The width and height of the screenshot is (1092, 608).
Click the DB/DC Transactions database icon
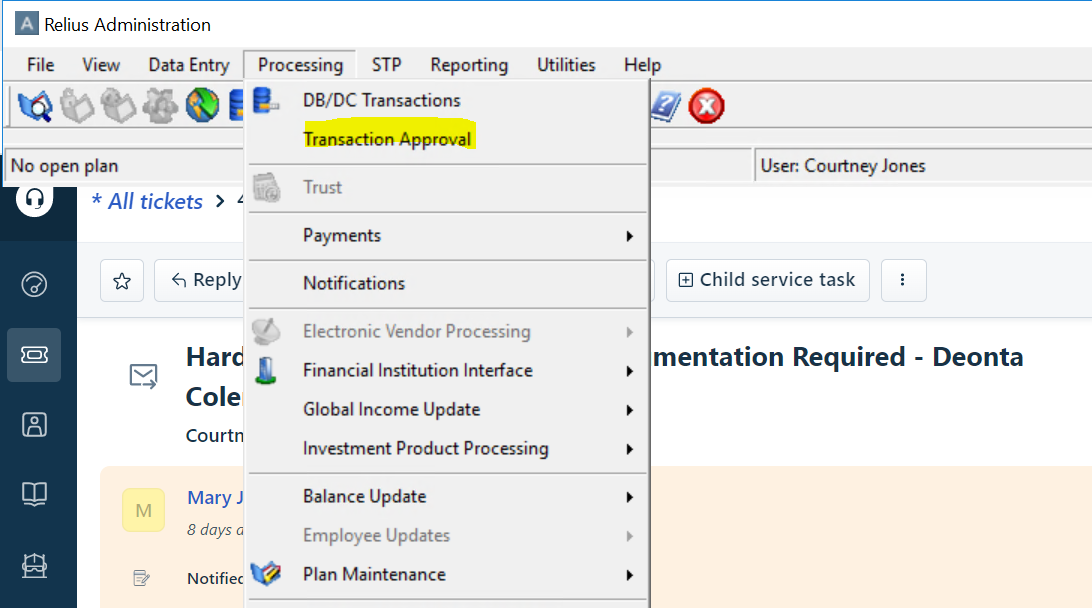click(x=265, y=100)
